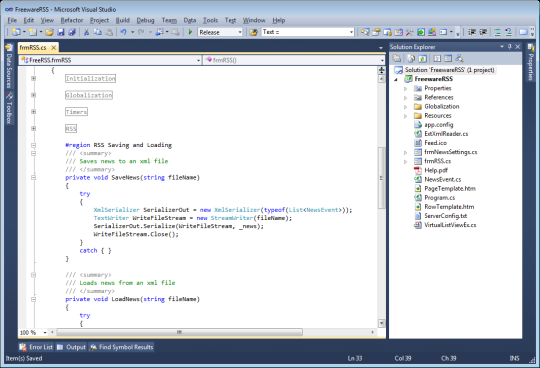Open the File menu

coord(12,20)
